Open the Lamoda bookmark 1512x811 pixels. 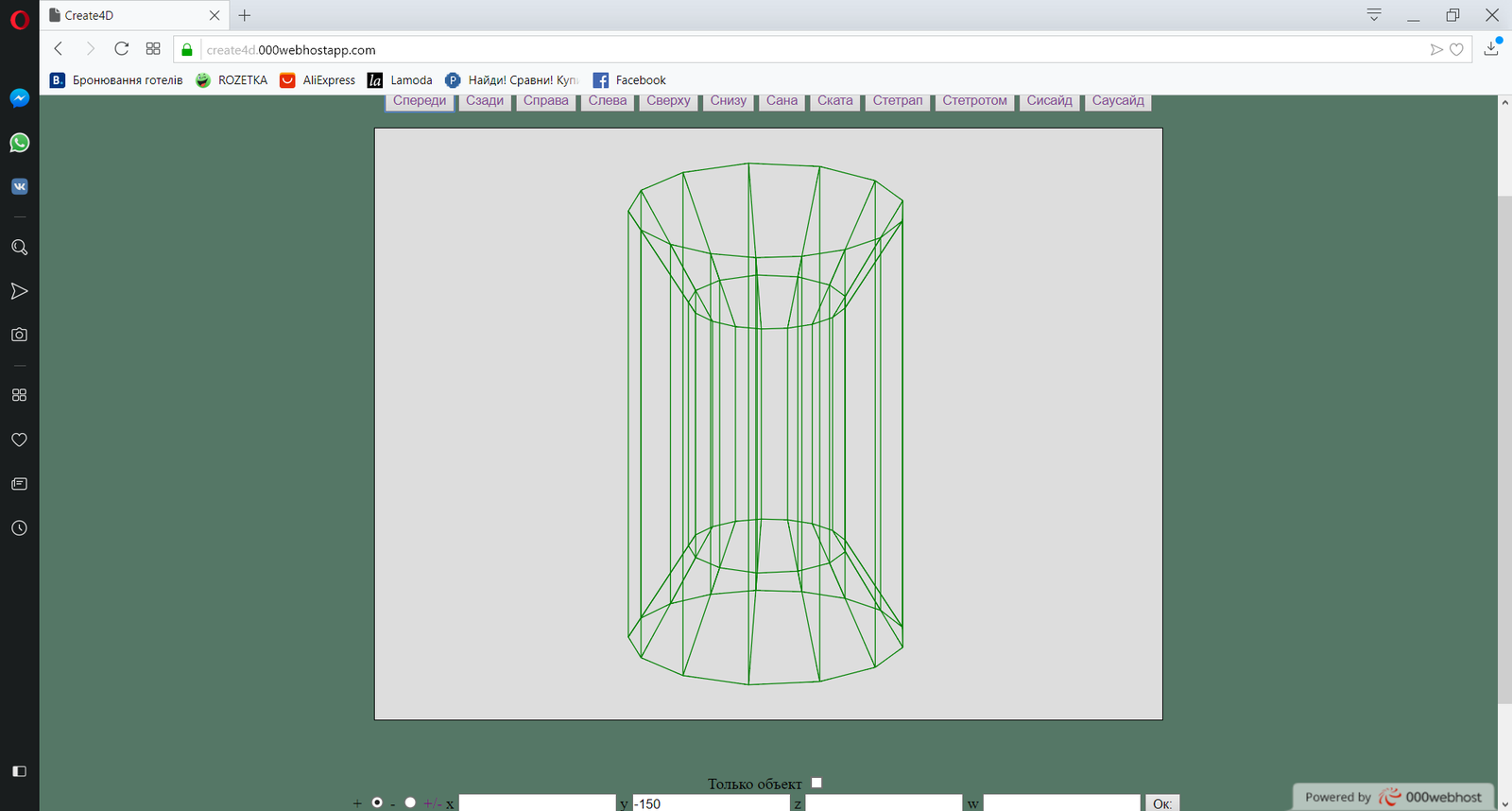pyautogui.click(x=400, y=80)
